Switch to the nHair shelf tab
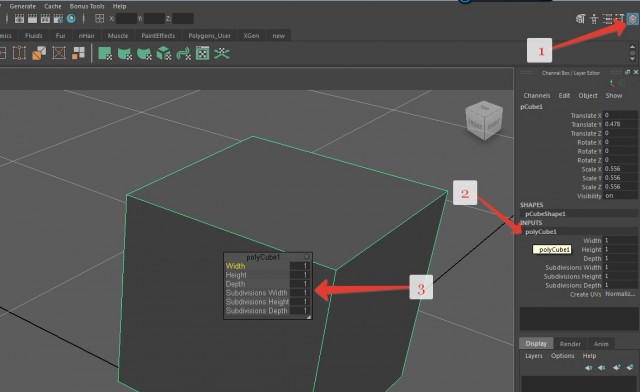 (x=87, y=36)
